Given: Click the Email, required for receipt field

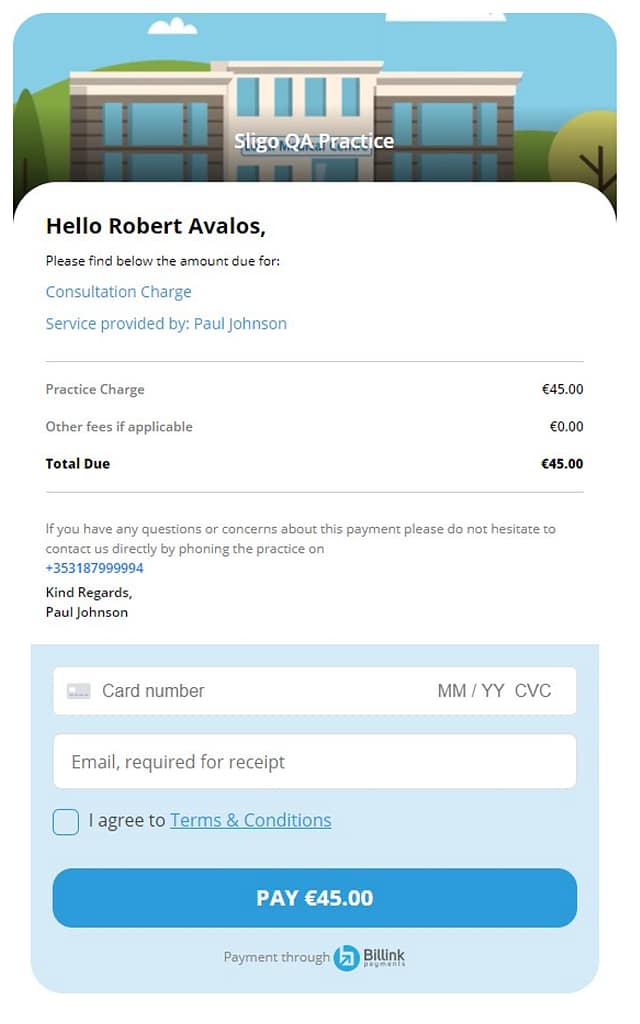Looking at the screenshot, I should [314, 762].
